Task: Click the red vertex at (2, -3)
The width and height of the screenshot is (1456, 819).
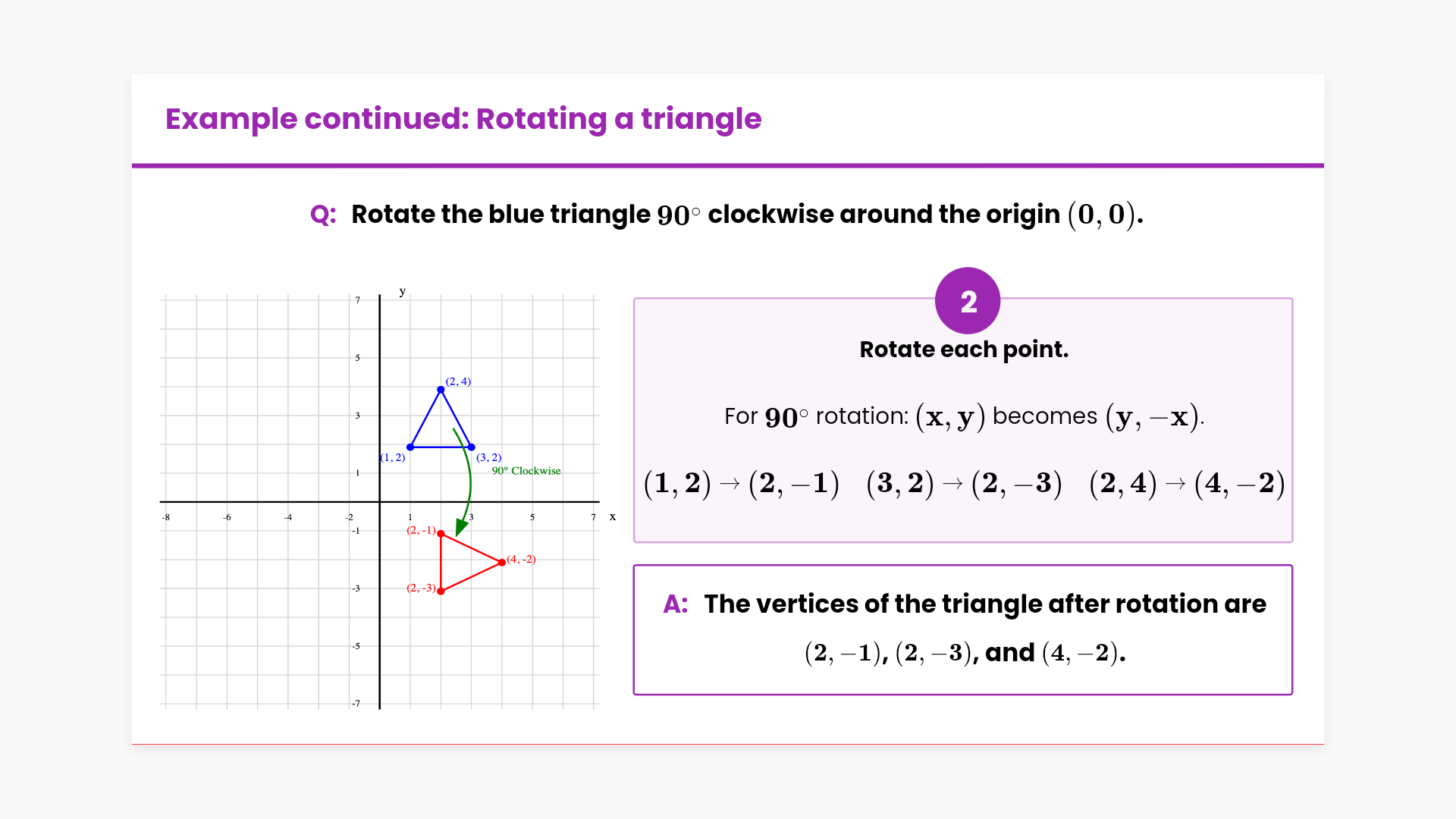Action: [x=441, y=591]
